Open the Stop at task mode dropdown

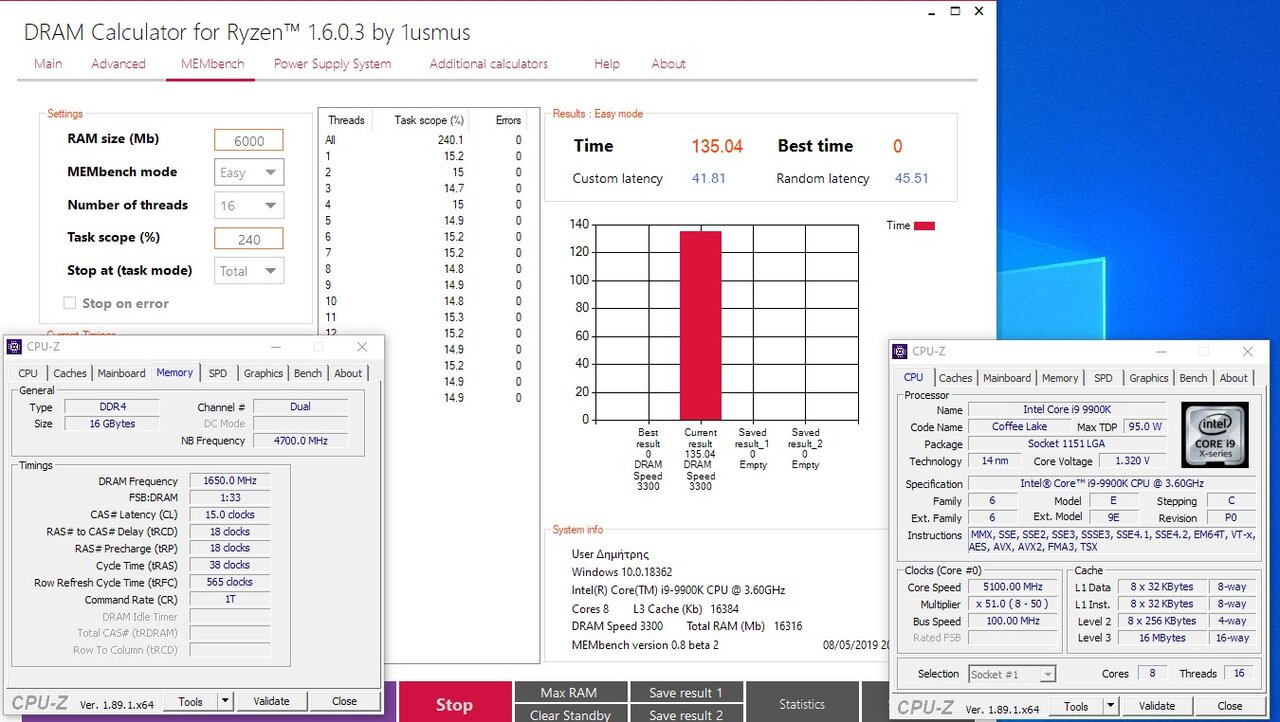click(249, 271)
